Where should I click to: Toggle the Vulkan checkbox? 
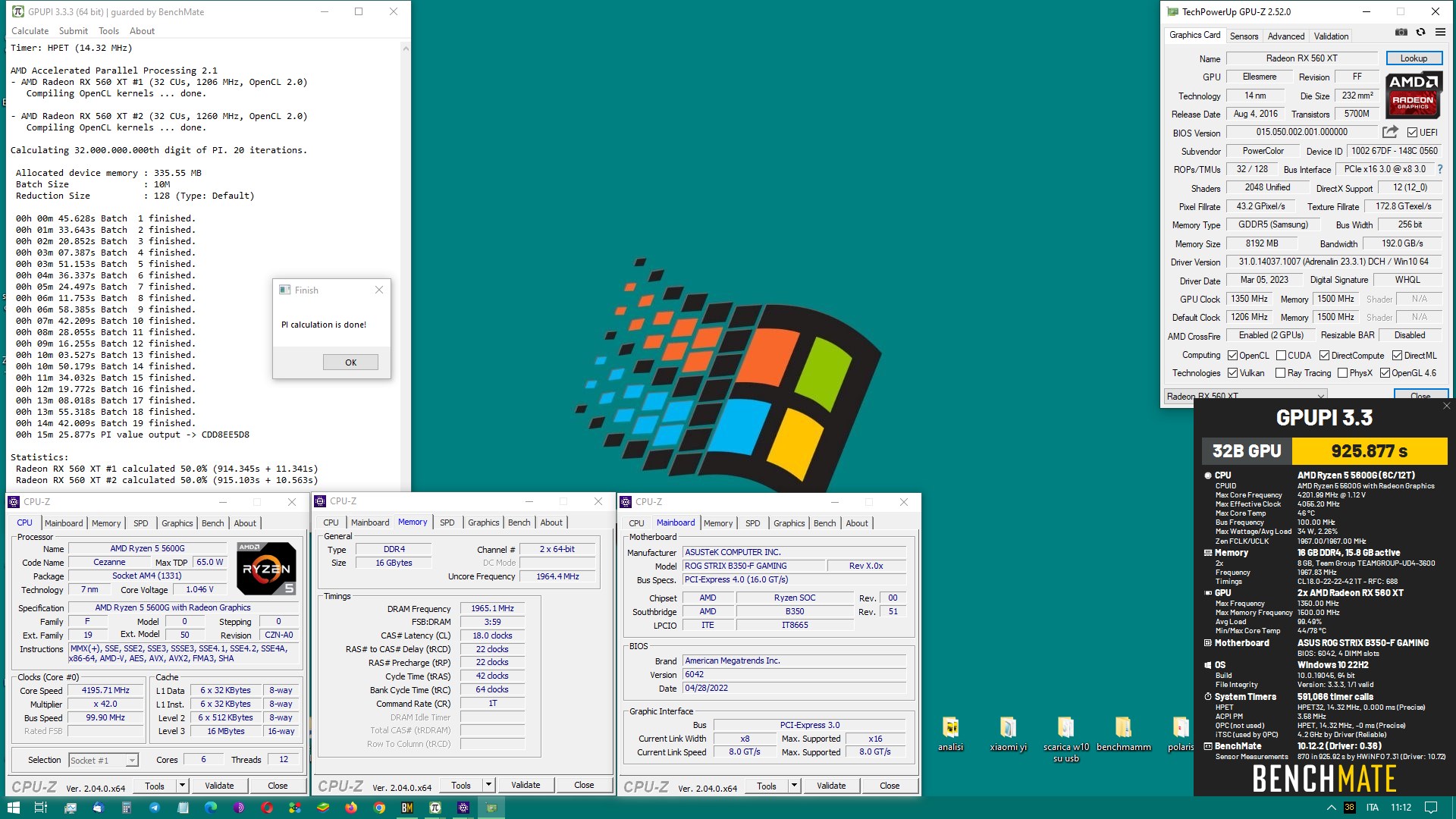[x=1232, y=373]
